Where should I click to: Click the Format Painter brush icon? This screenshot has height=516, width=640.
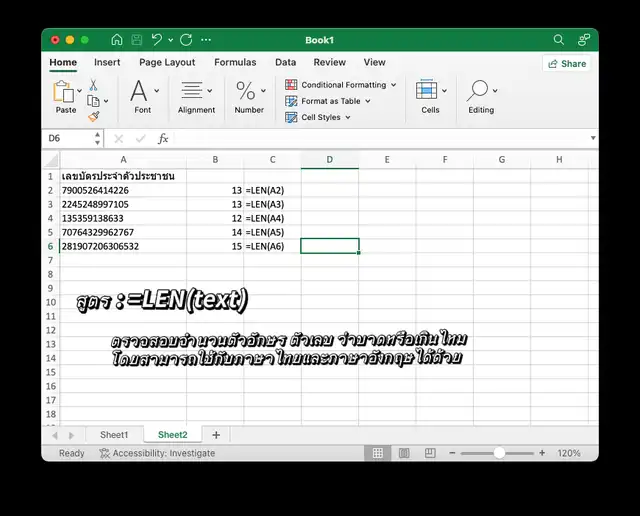click(93, 116)
